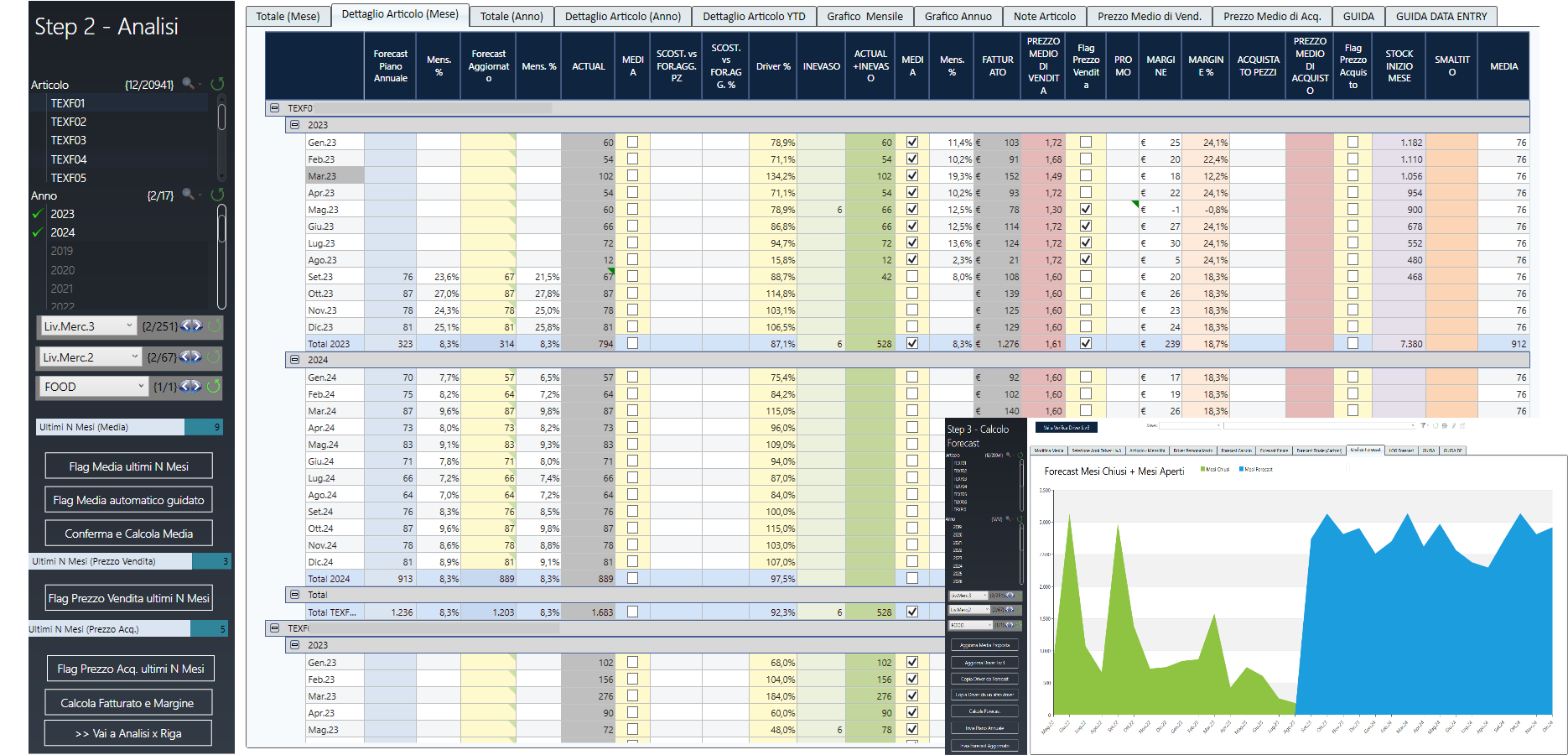
Task: Click Flag Prezzo Vendita ultimi N Mesi button
Action: (x=128, y=598)
